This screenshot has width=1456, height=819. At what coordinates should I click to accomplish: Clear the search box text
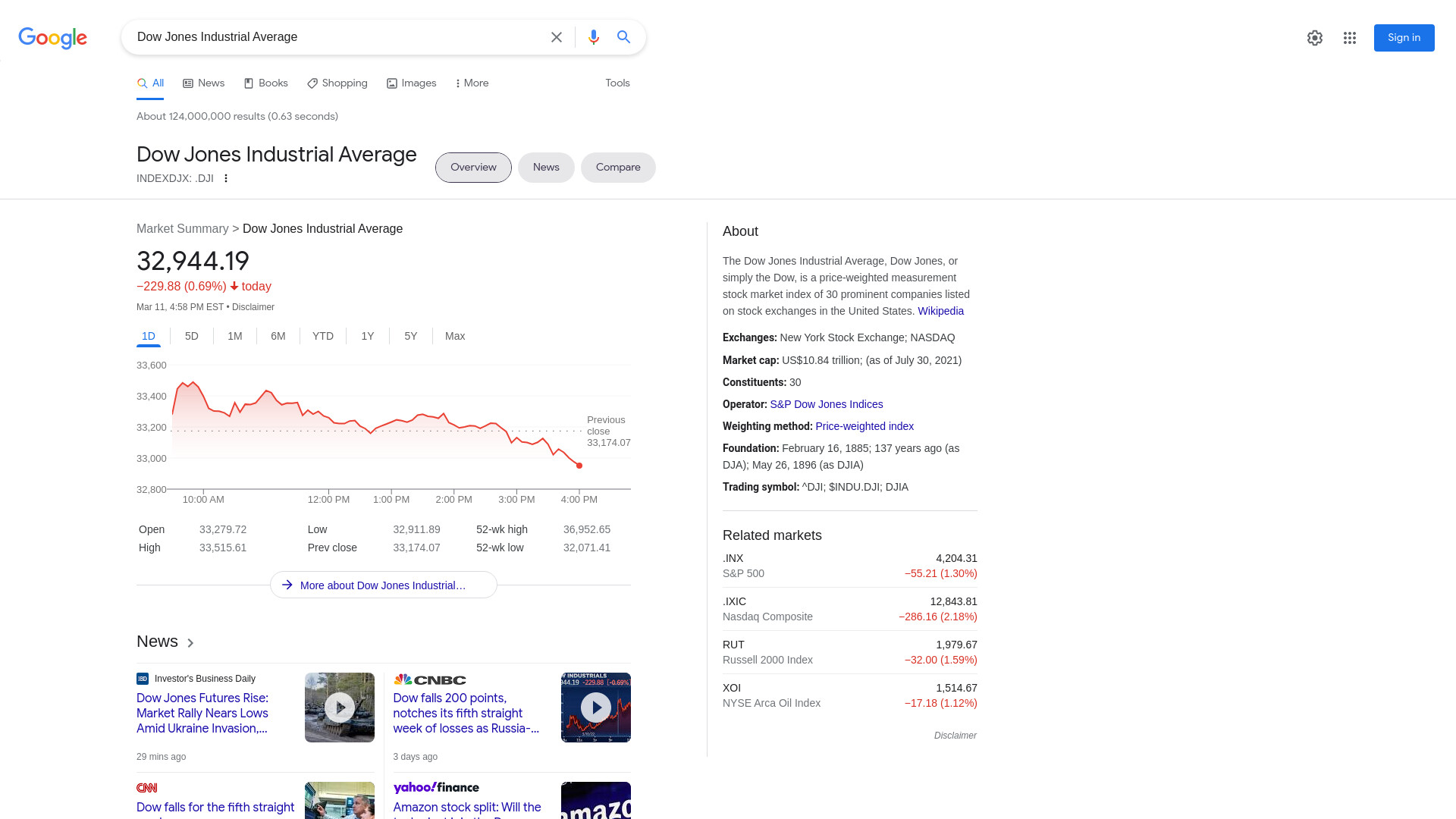[x=557, y=37]
